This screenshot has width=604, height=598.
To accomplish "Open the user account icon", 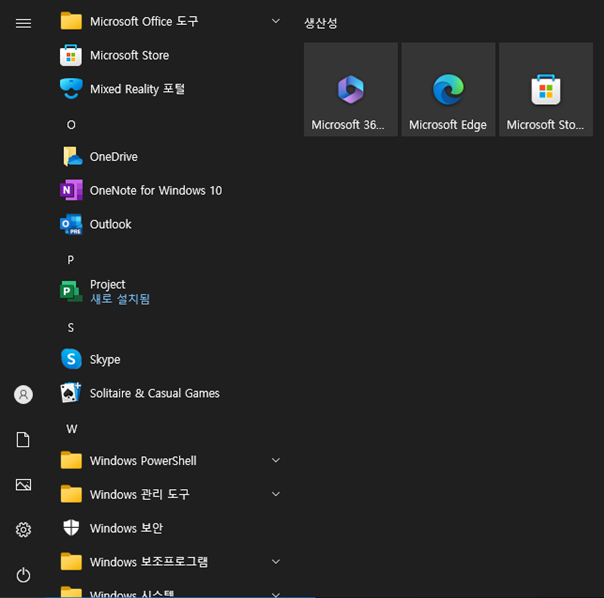I will (x=23, y=395).
